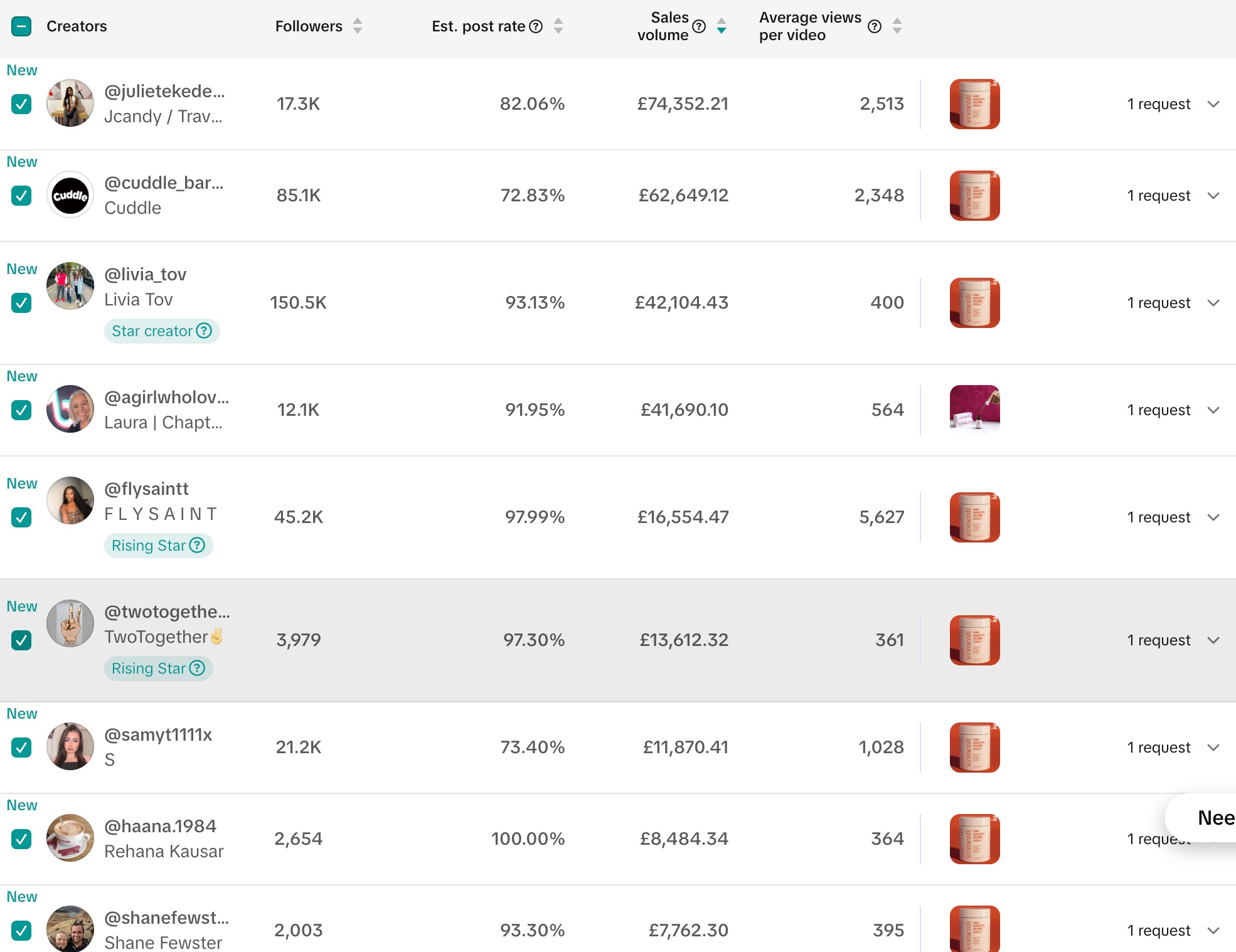Screen dimensions: 1236x952
Task: Sort by Average views per video arrows
Action: point(897,26)
